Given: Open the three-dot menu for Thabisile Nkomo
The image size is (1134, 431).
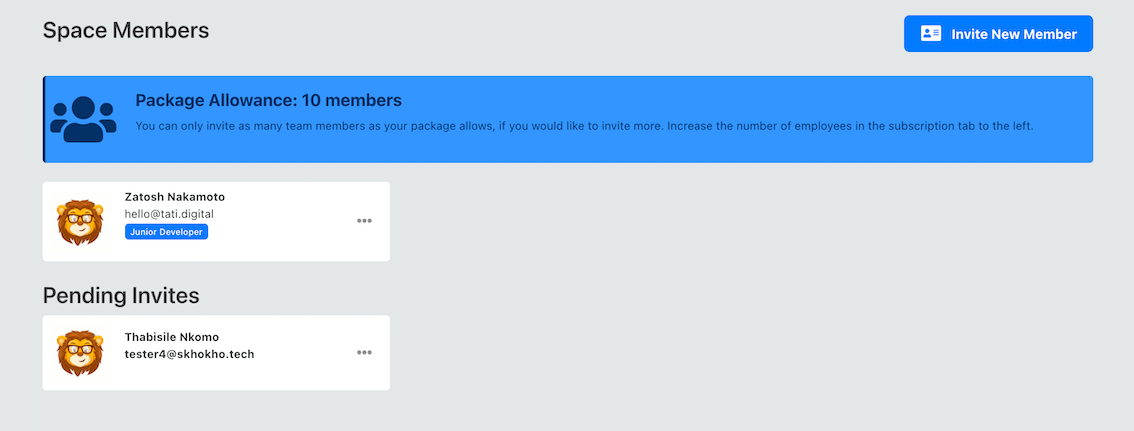Looking at the screenshot, I should point(364,353).
